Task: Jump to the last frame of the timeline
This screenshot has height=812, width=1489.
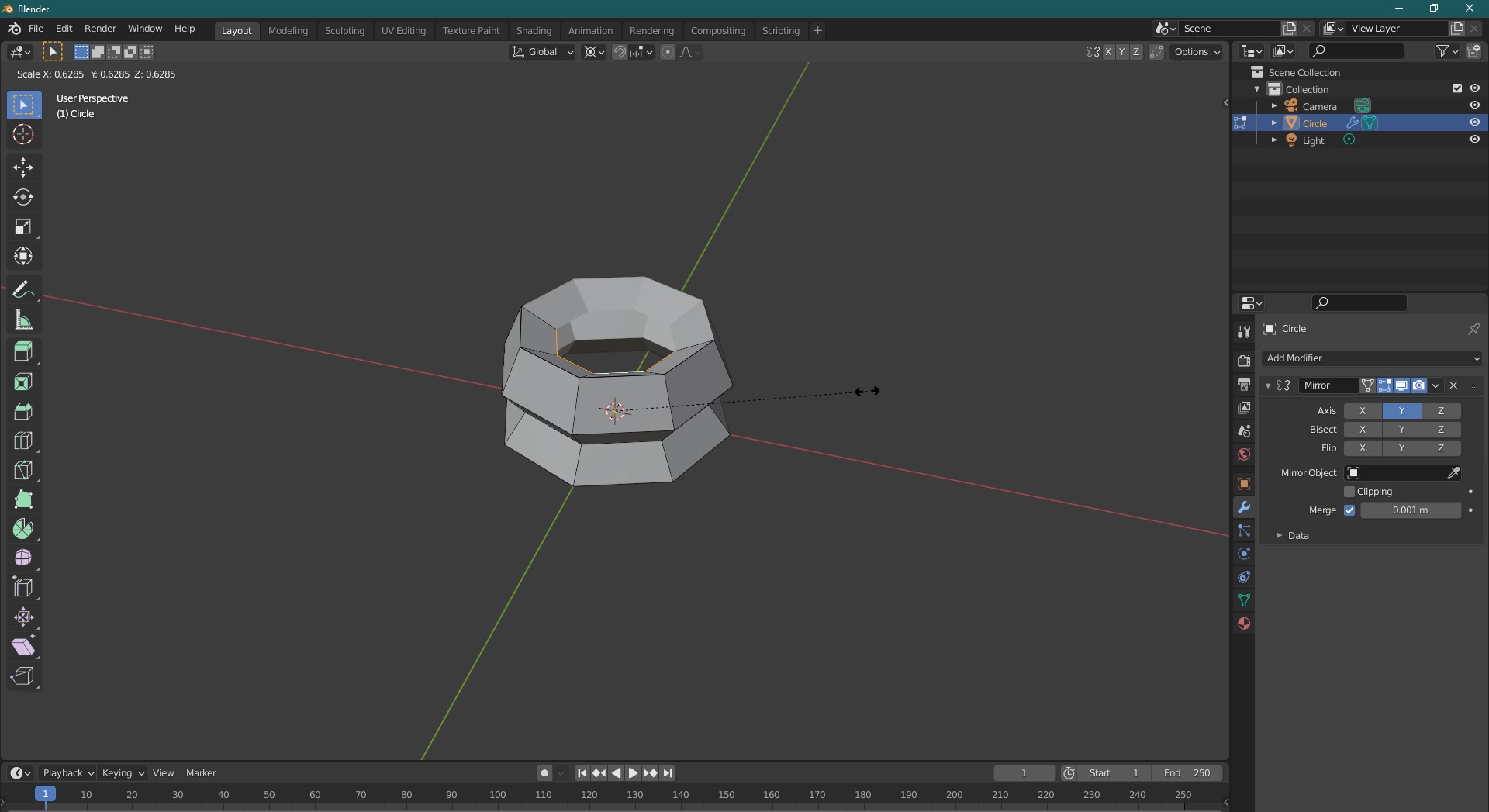Action: (668, 772)
